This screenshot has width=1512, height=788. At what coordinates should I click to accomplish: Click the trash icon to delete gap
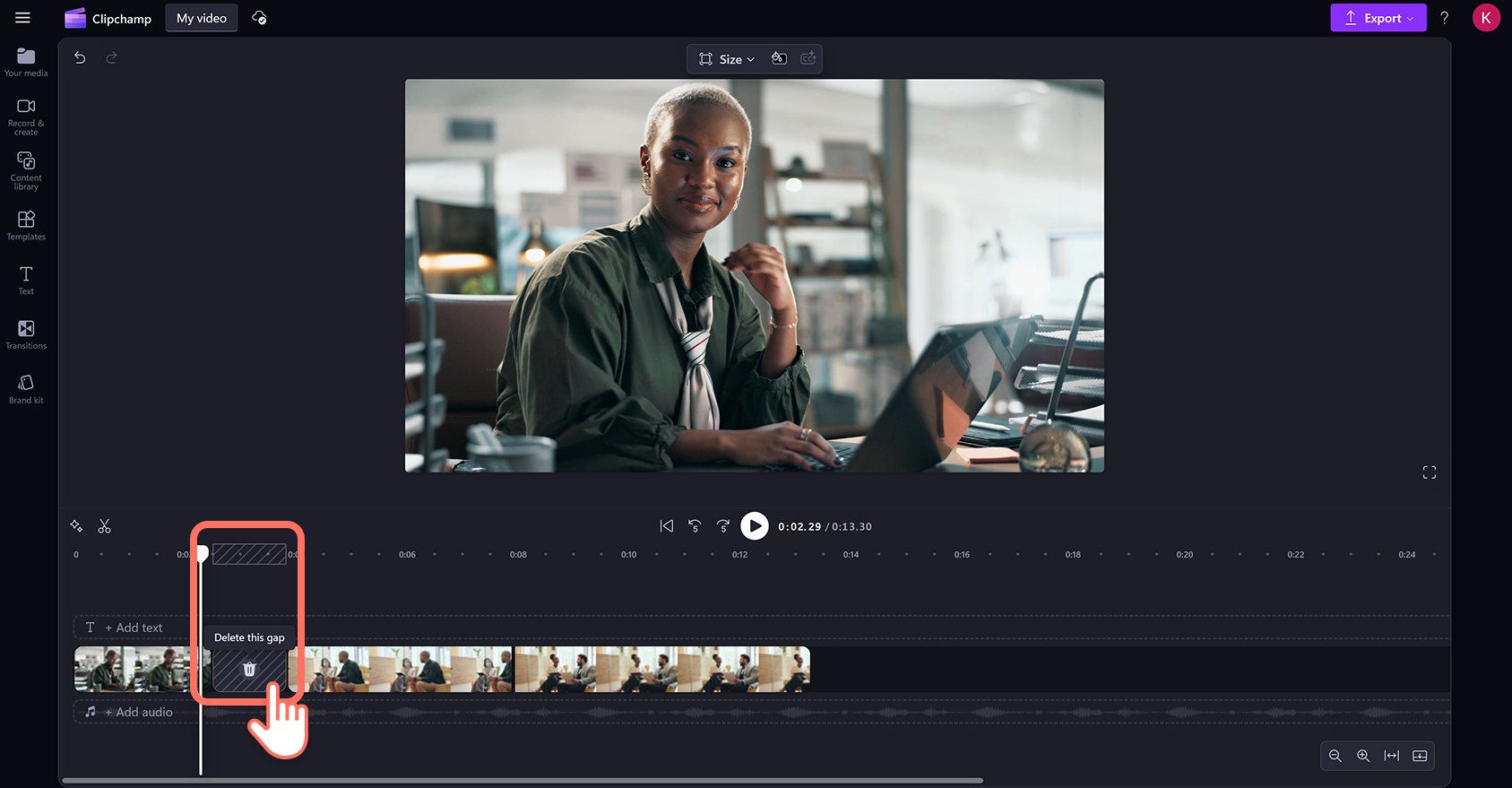click(249, 670)
